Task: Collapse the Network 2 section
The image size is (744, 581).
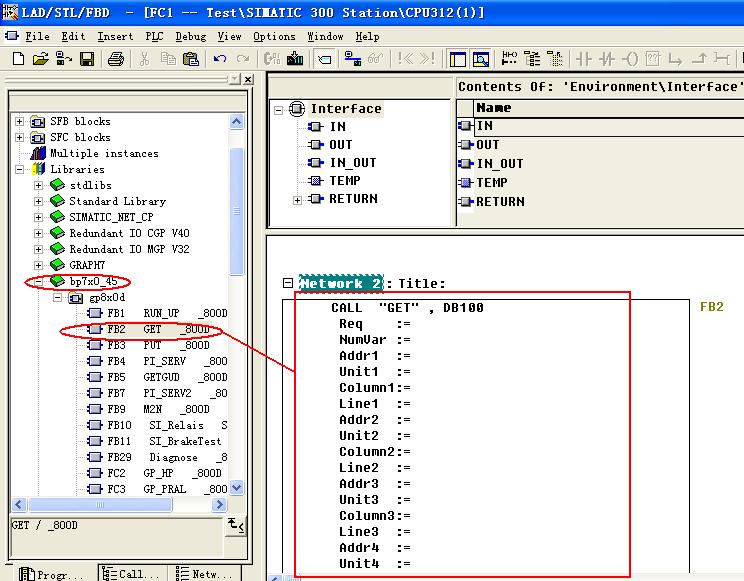Action: (x=288, y=284)
